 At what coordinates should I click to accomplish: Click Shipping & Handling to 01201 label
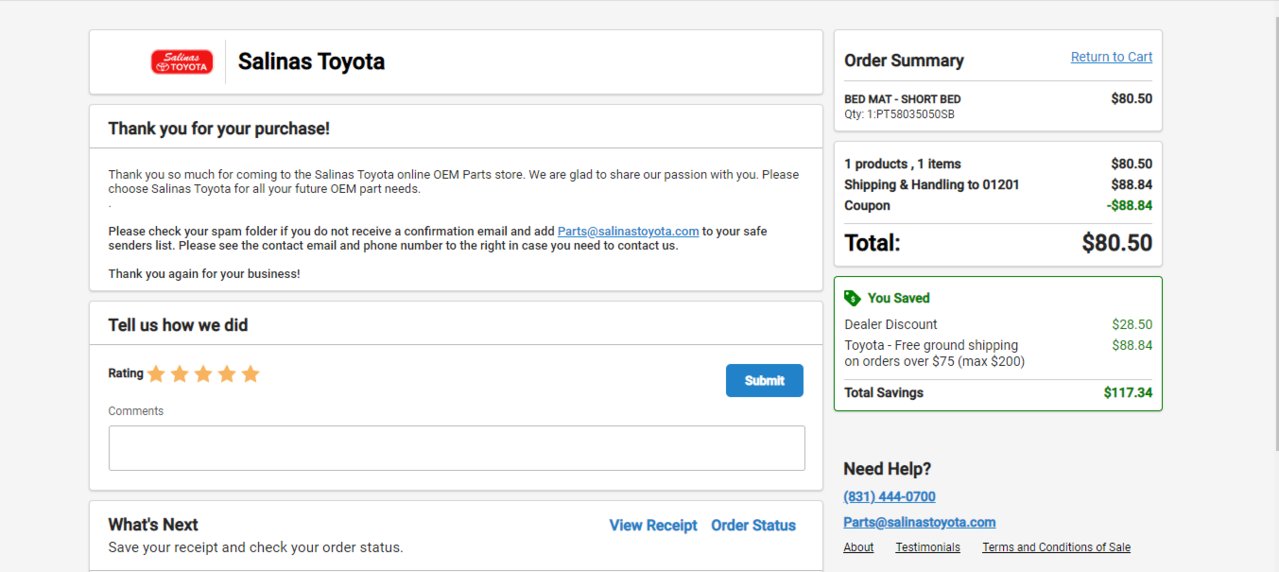pyautogui.click(x=931, y=185)
